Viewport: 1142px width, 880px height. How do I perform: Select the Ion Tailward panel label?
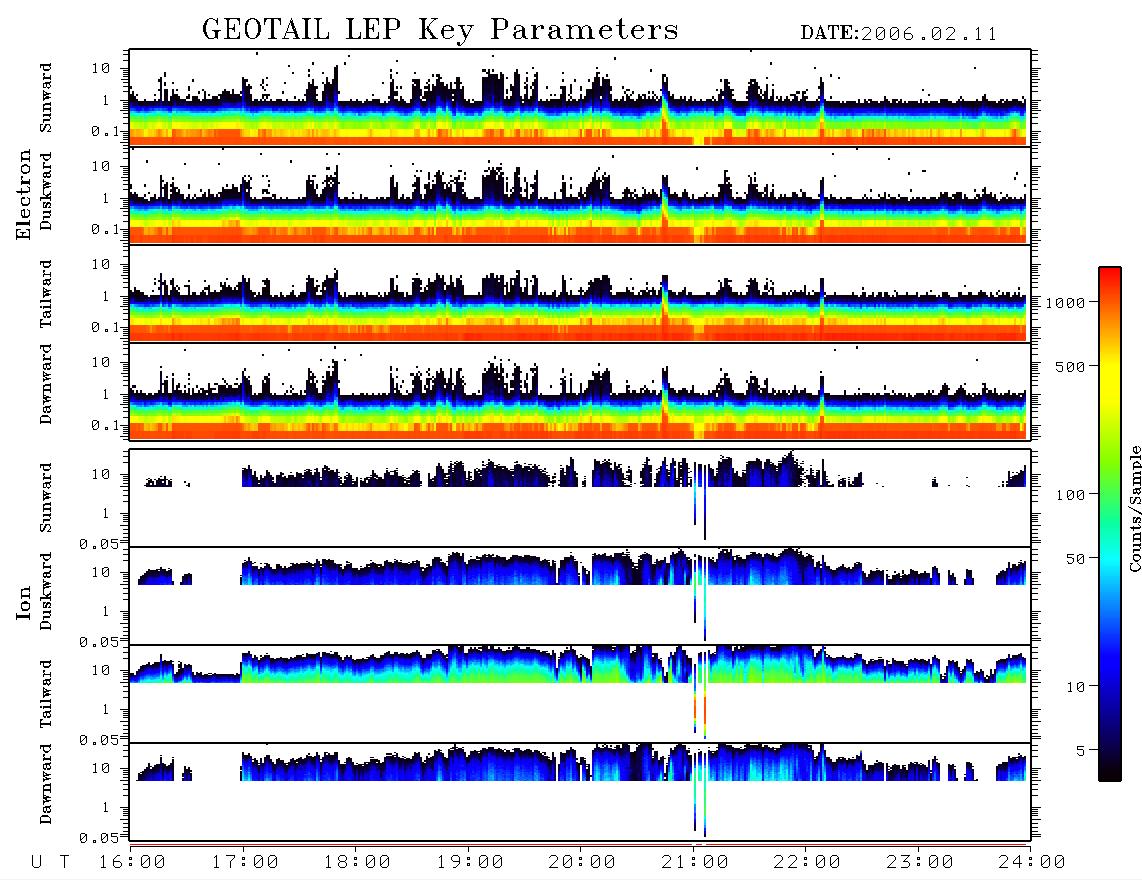click(x=46, y=694)
